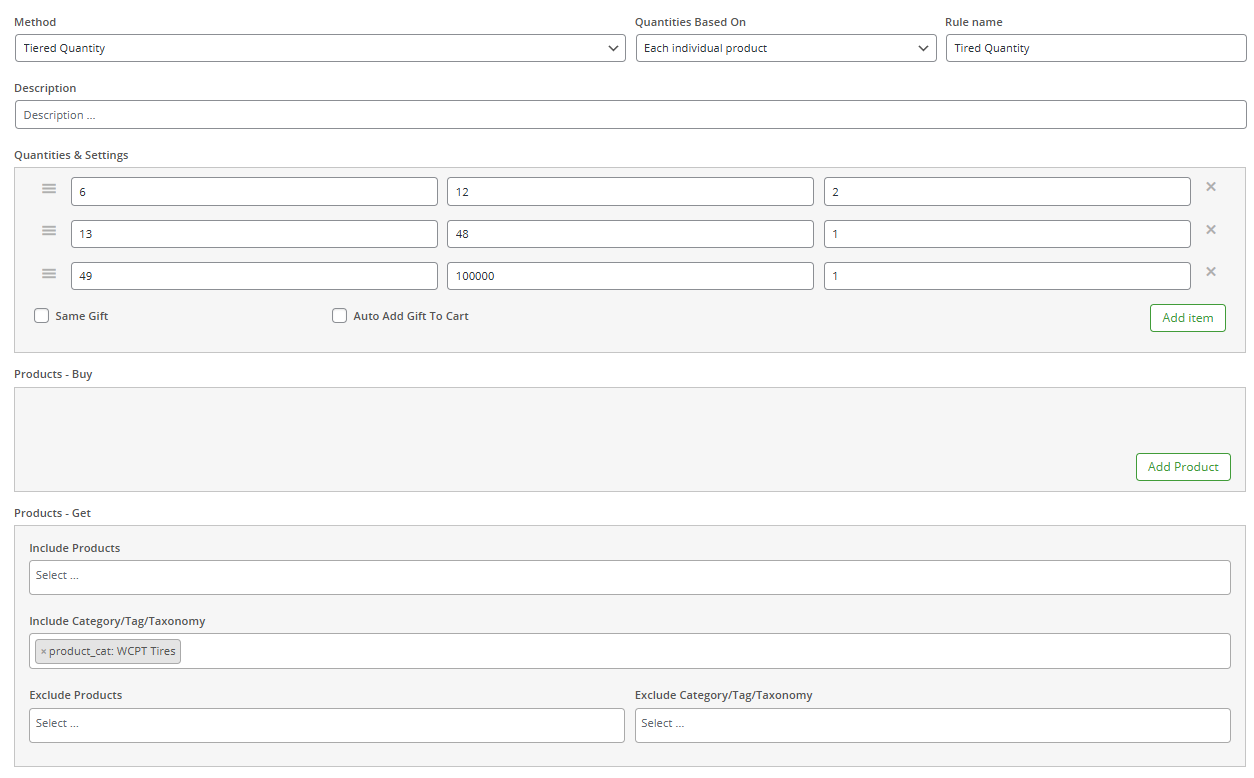This screenshot has width=1254, height=778.
Task: Click into the Description field
Action: (629, 115)
